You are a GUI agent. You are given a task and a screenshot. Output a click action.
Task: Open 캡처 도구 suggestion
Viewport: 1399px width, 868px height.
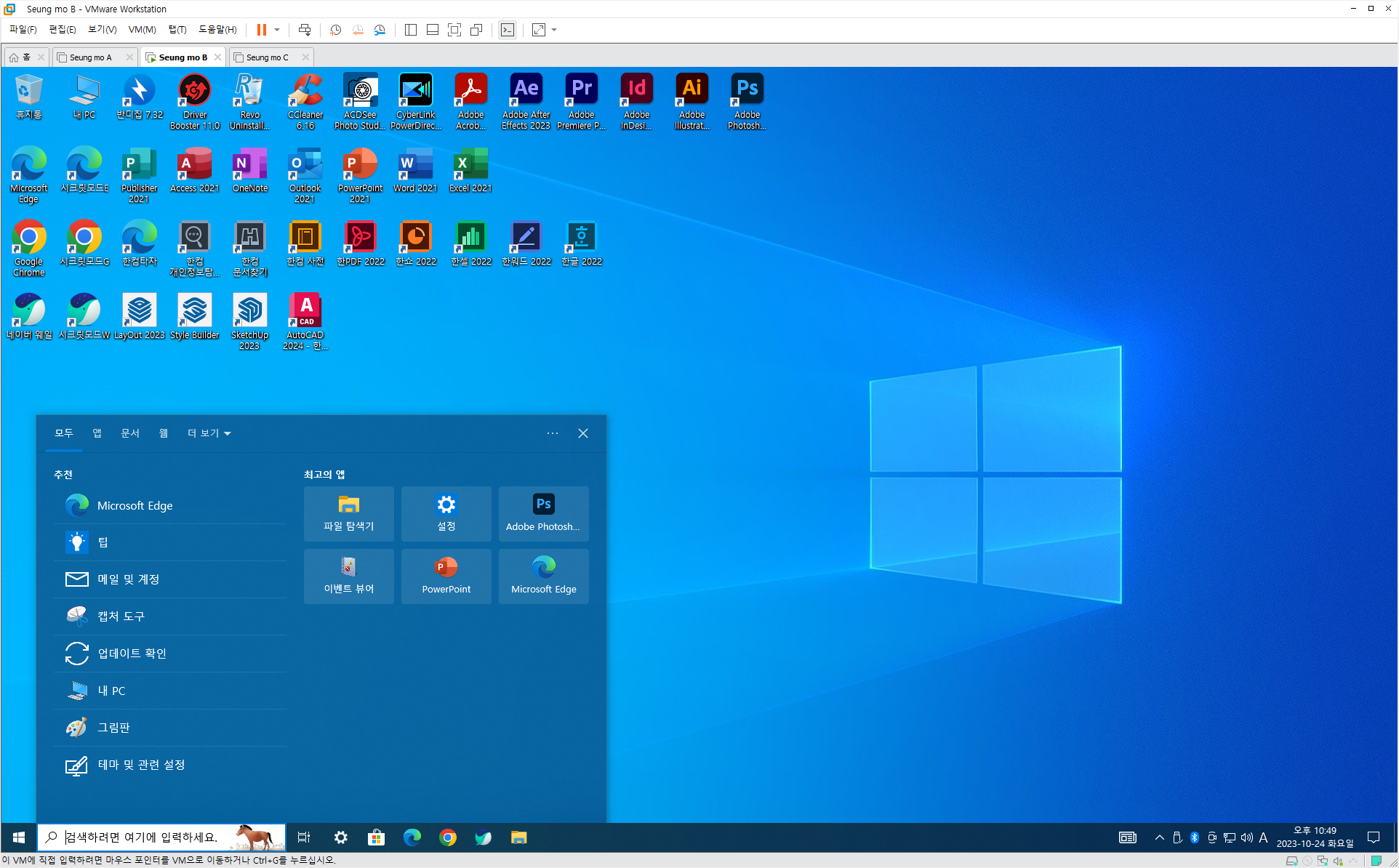(x=169, y=616)
